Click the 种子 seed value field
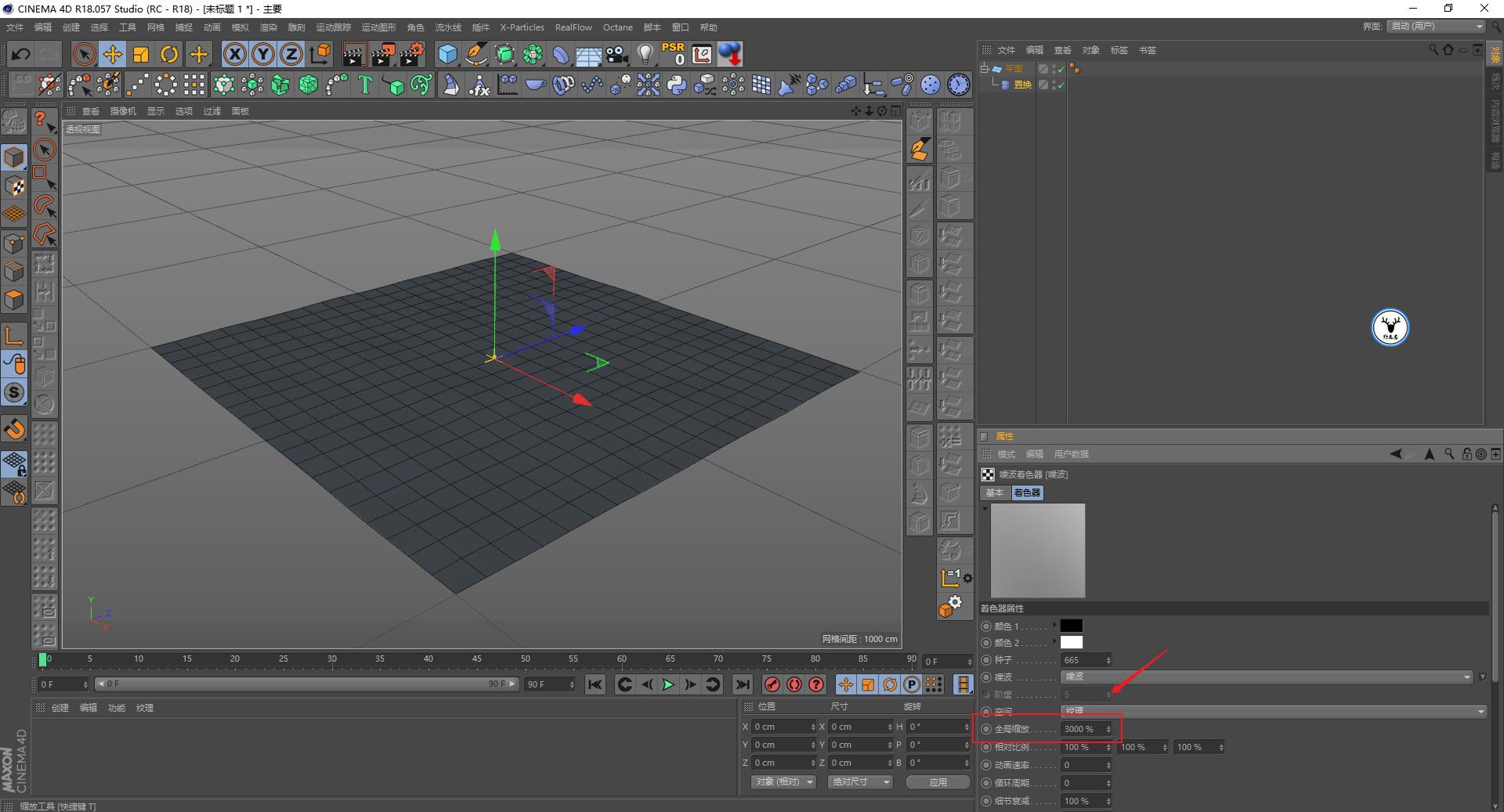Viewport: 1504px width, 812px height. (x=1083, y=660)
